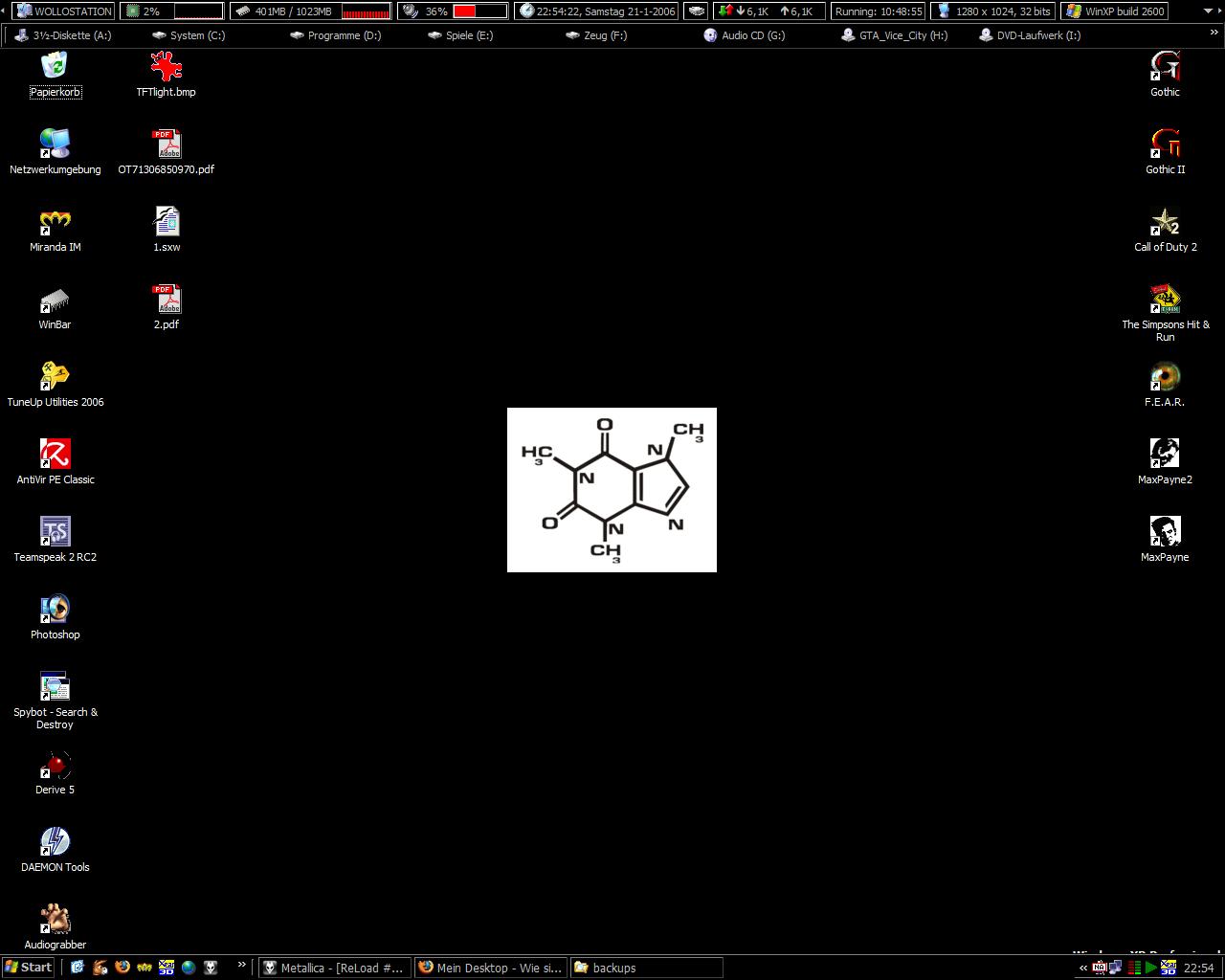Image resolution: width=1225 pixels, height=980 pixels.
Task: Click the green play tray icon
Action: (x=1151, y=968)
